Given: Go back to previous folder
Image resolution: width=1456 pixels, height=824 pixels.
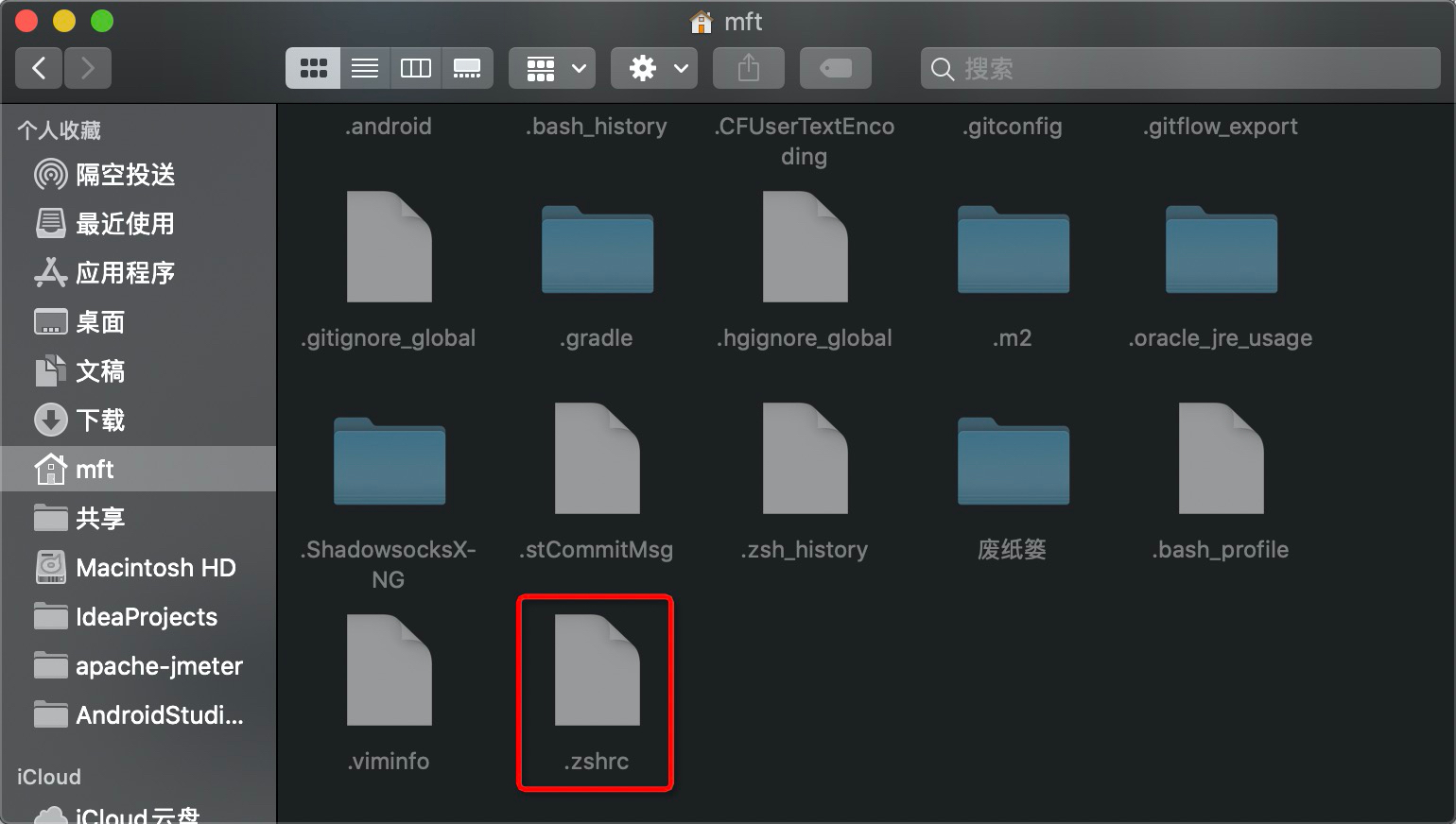Looking at the screenshot, I should pyautogui.click(x=39, y=68).
